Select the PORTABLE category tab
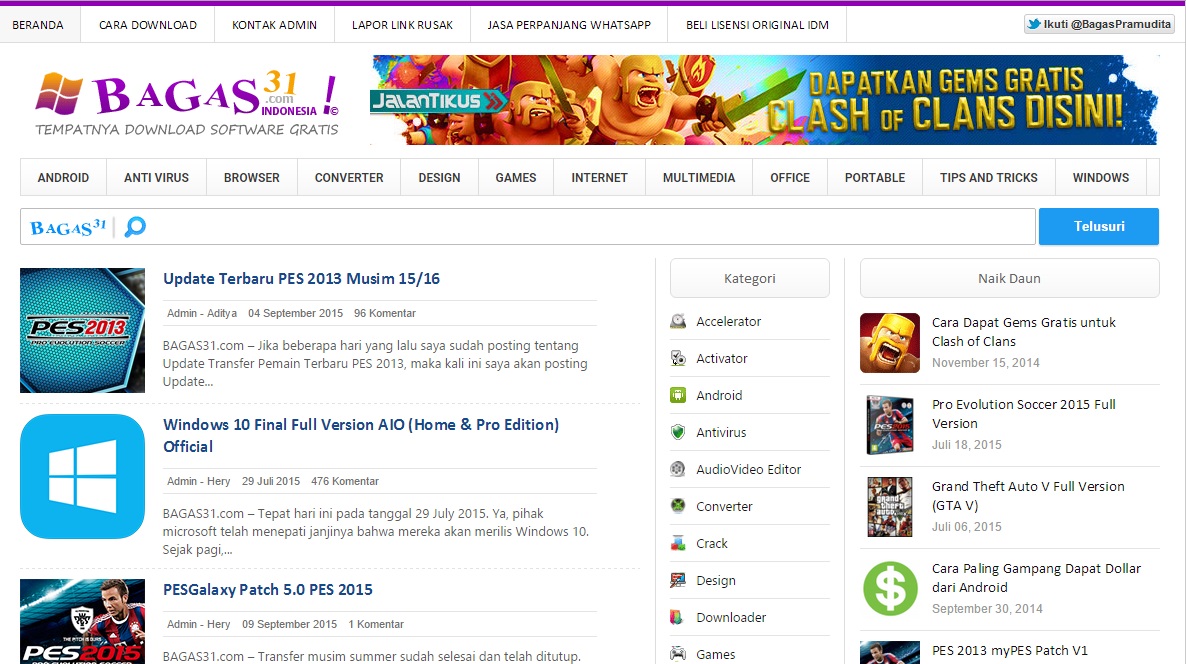The height and width of the screenshot is (664, 1186). pos(875,178)
